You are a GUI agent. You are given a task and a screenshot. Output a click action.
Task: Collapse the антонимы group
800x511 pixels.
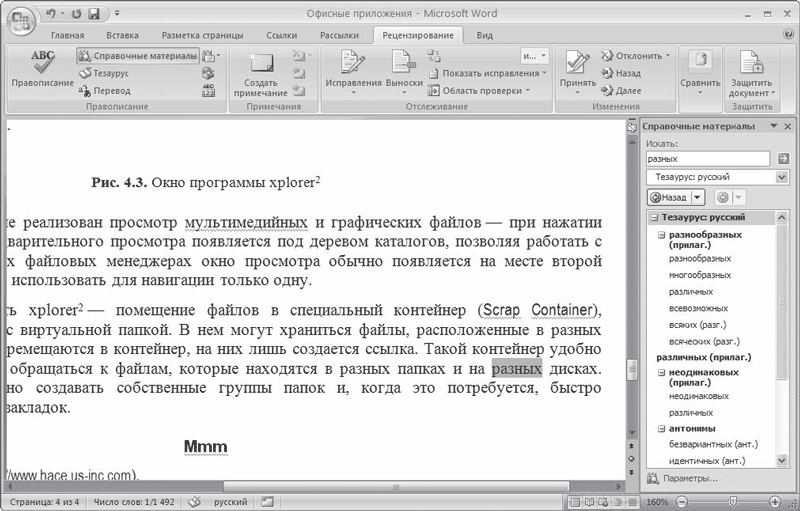(x=662, y=429)
